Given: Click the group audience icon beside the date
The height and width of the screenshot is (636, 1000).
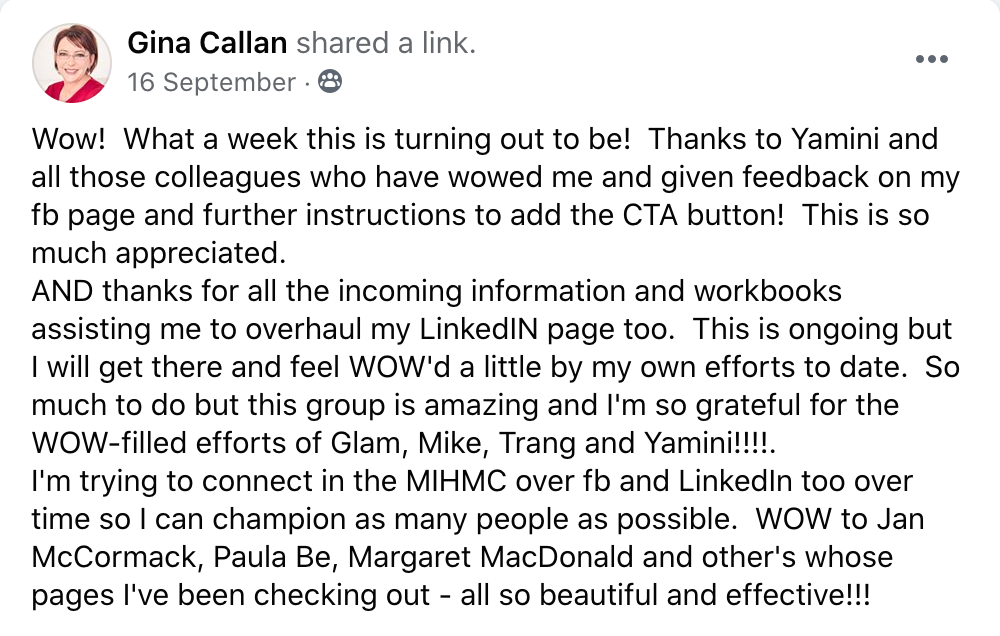Looking at the screenshot, I should [x=330, y=83].
